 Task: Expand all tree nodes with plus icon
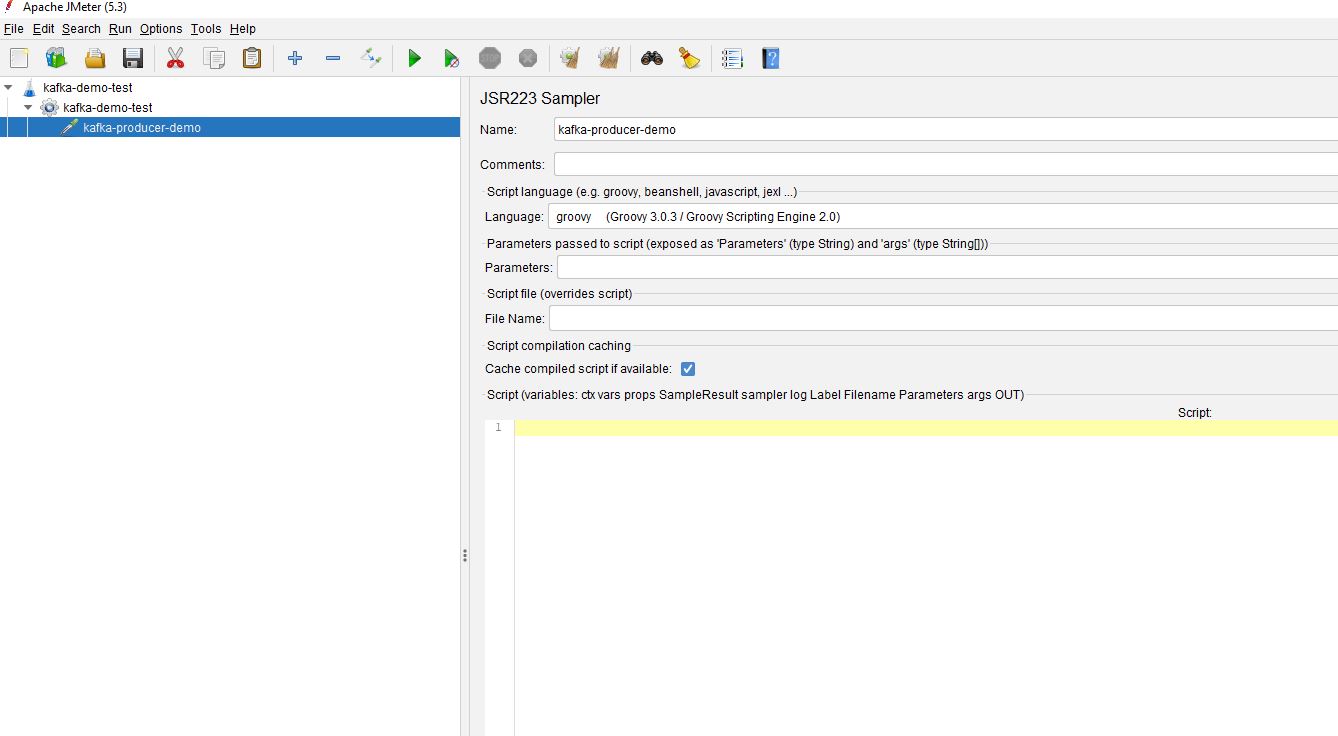tap(294, 58)
